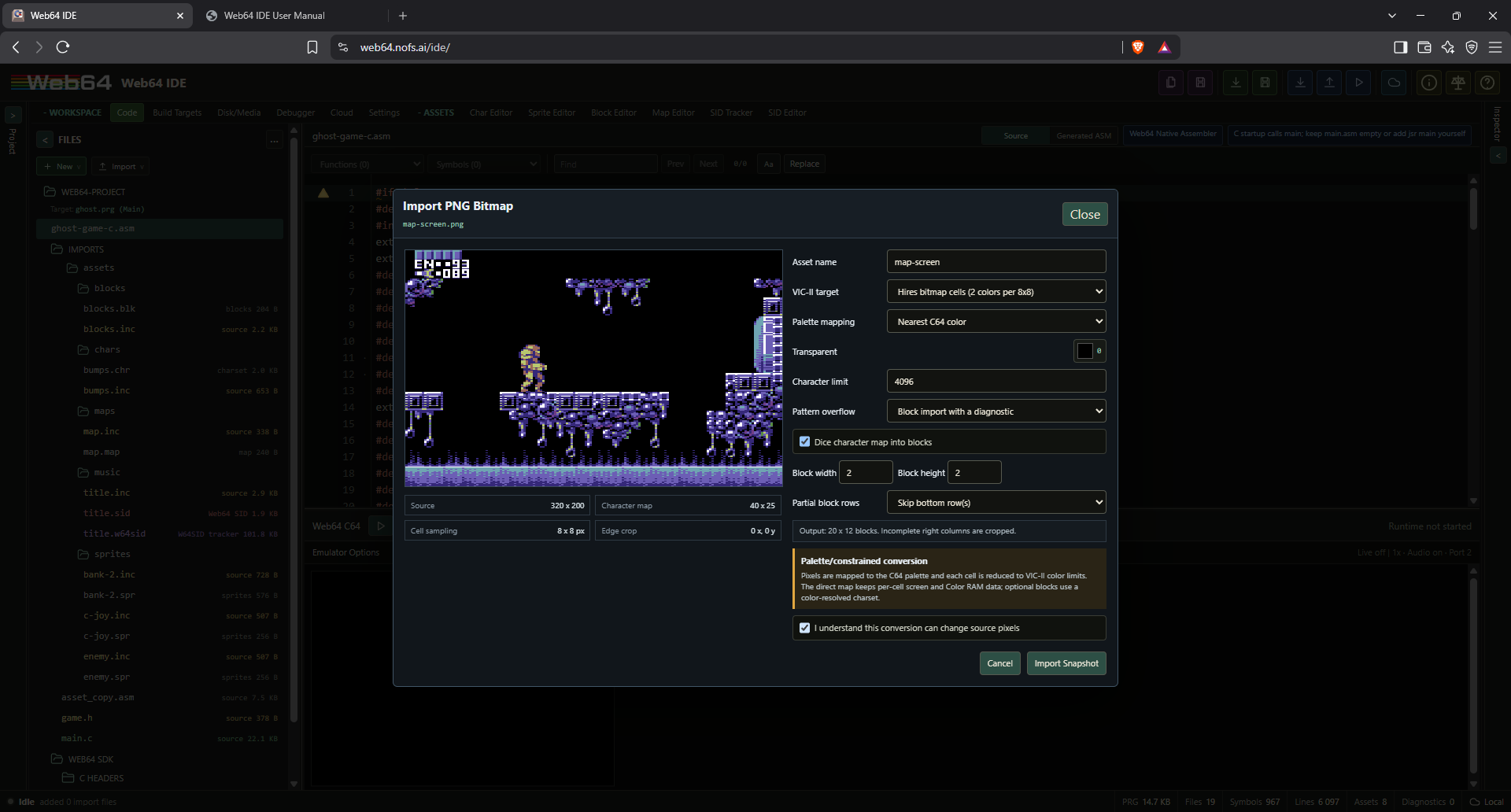Expand the Inspector panel arrow
The image size is (1511, 812).
(1498, 156)
